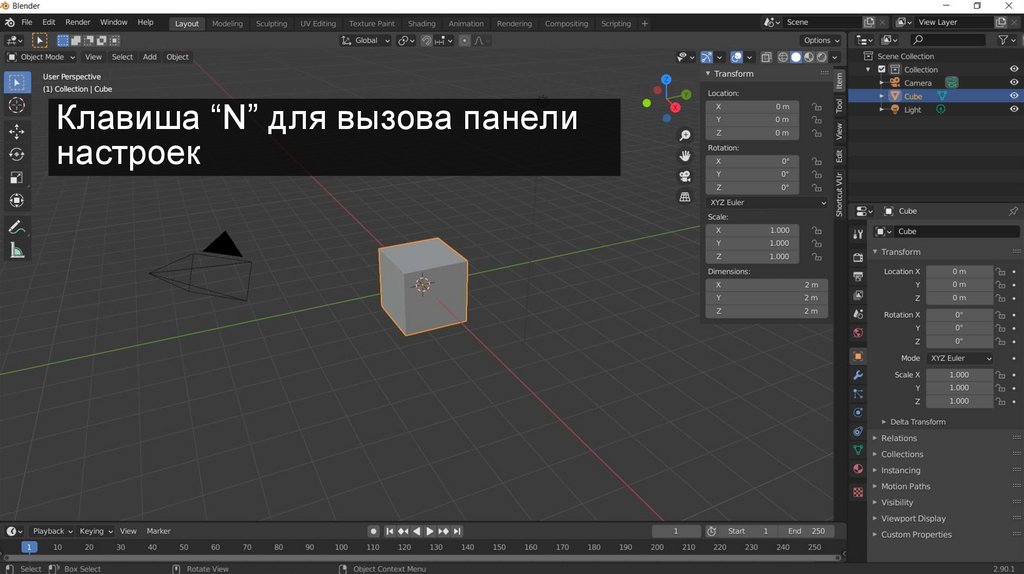Select the Rotate tool
The image size is (1024, 574).
click(17, 155)
